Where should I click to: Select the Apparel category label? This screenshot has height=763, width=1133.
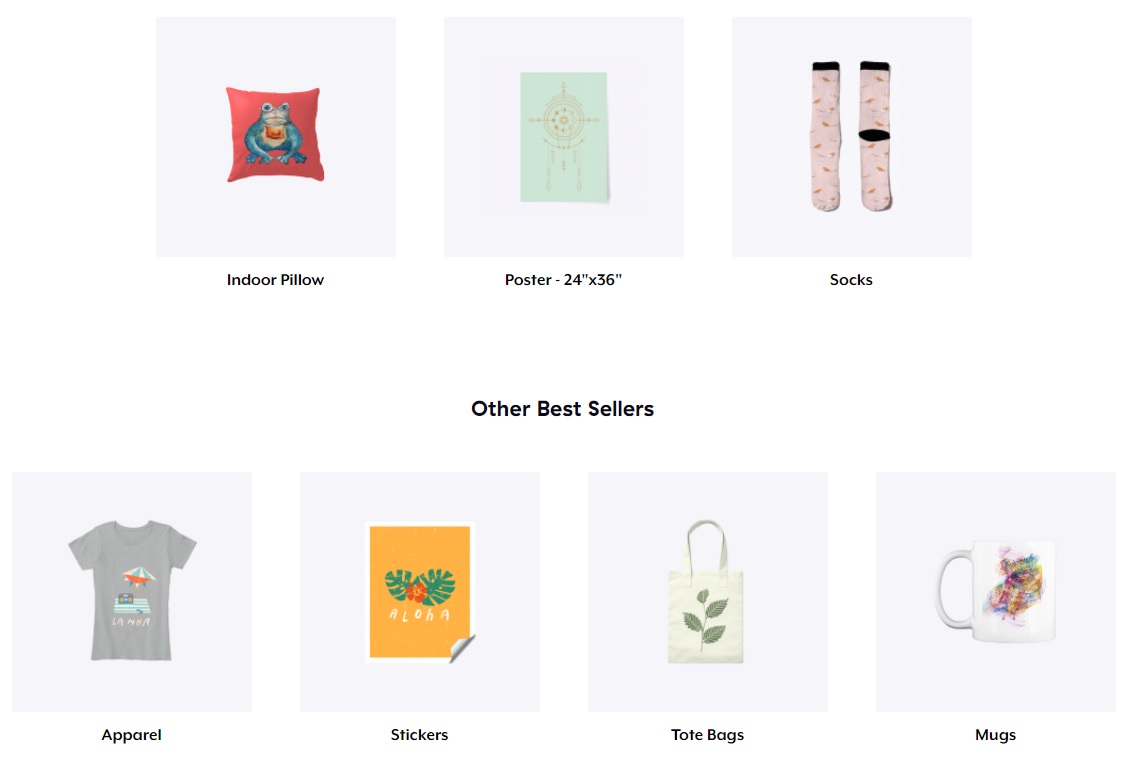tap(132, 736)
